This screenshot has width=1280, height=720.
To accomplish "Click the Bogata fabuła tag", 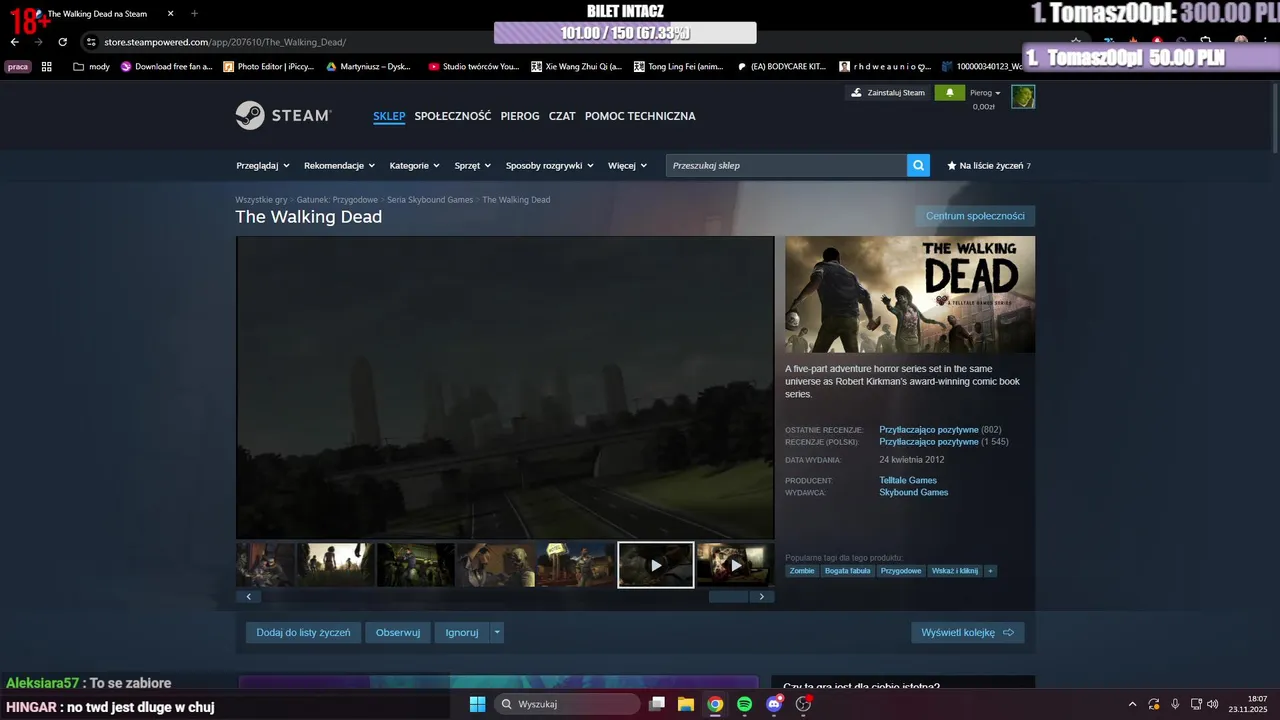I will pyautogui.click(x=848, y=571).
